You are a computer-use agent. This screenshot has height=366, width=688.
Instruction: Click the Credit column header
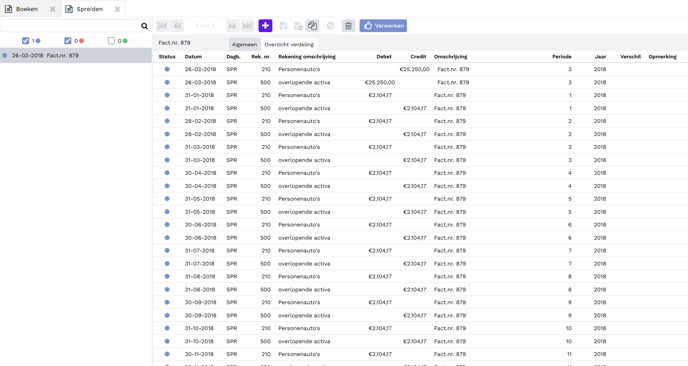(x=418, y=57)
